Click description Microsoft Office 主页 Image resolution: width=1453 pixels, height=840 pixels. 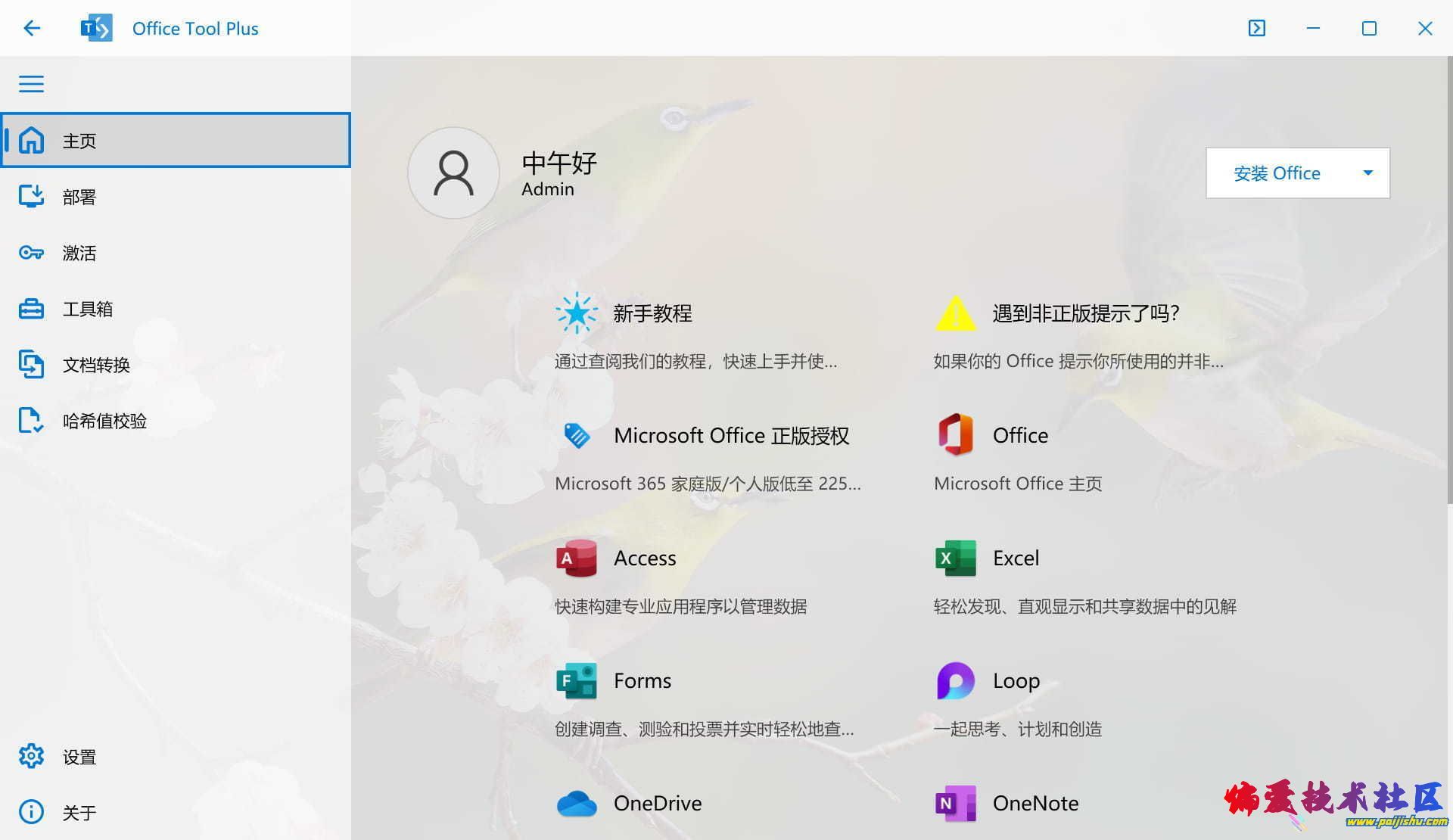coord(1018,484)
